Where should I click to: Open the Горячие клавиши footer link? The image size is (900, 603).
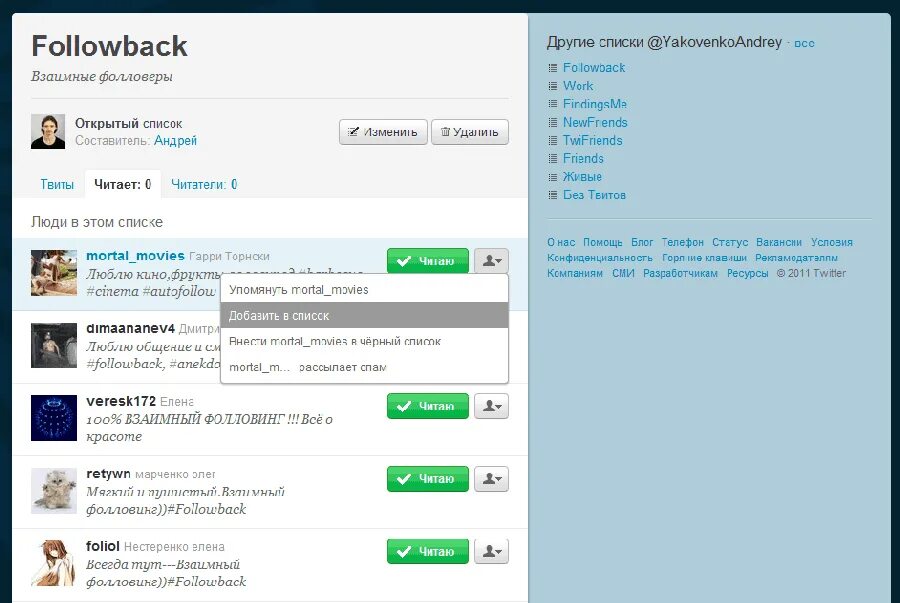pyautogui.click(x=704, y=258)
